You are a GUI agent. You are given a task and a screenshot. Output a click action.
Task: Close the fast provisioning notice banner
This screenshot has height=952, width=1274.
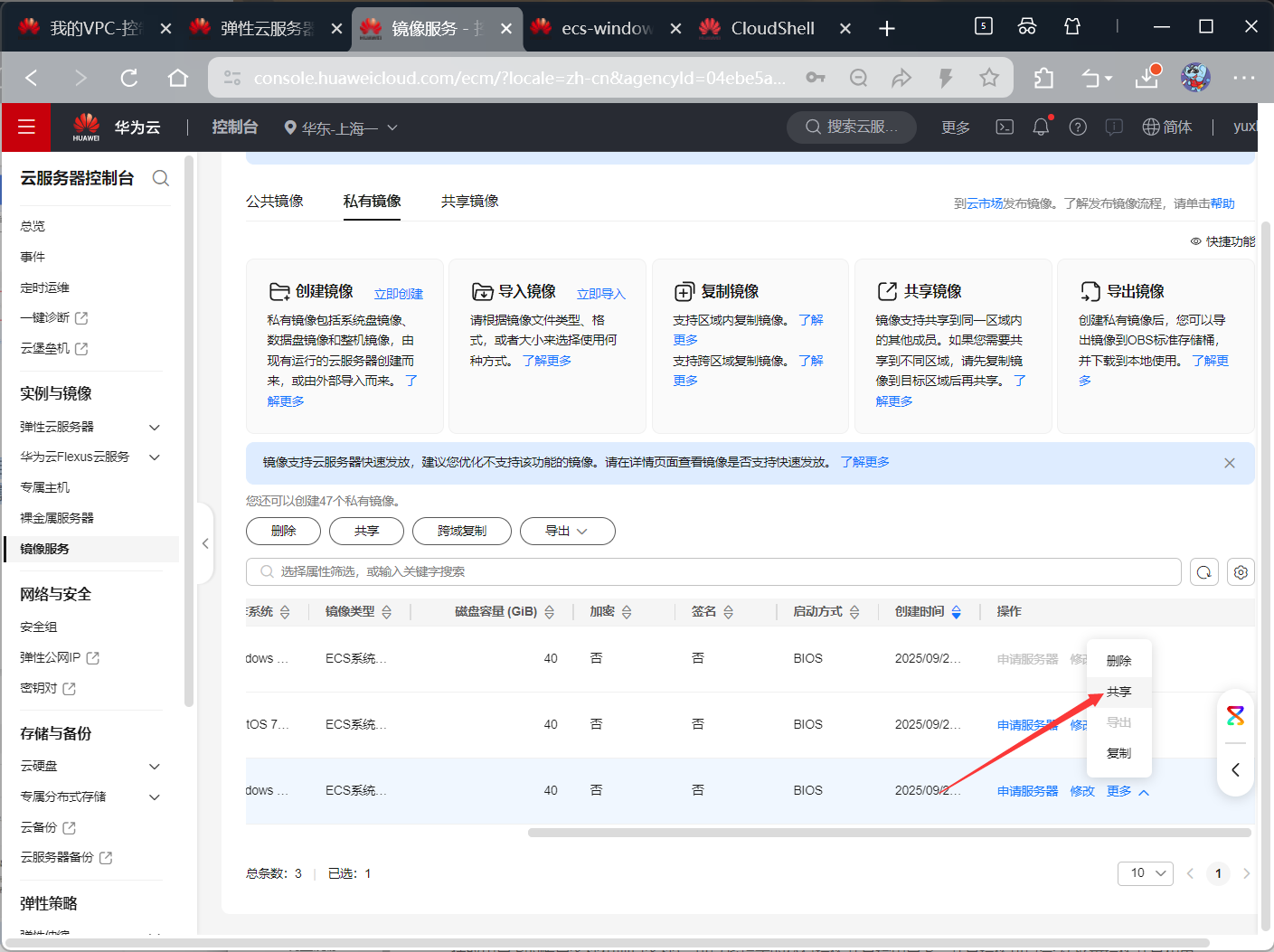(1230, 463)
